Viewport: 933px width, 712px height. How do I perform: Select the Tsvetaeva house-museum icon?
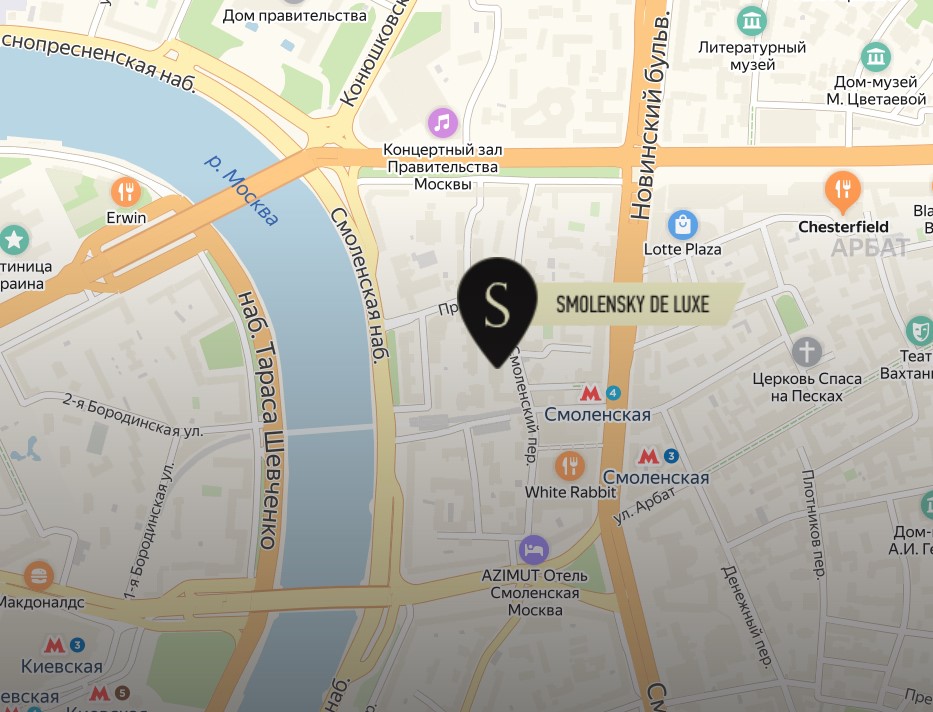pyautogui.click(x=875, y=57)
